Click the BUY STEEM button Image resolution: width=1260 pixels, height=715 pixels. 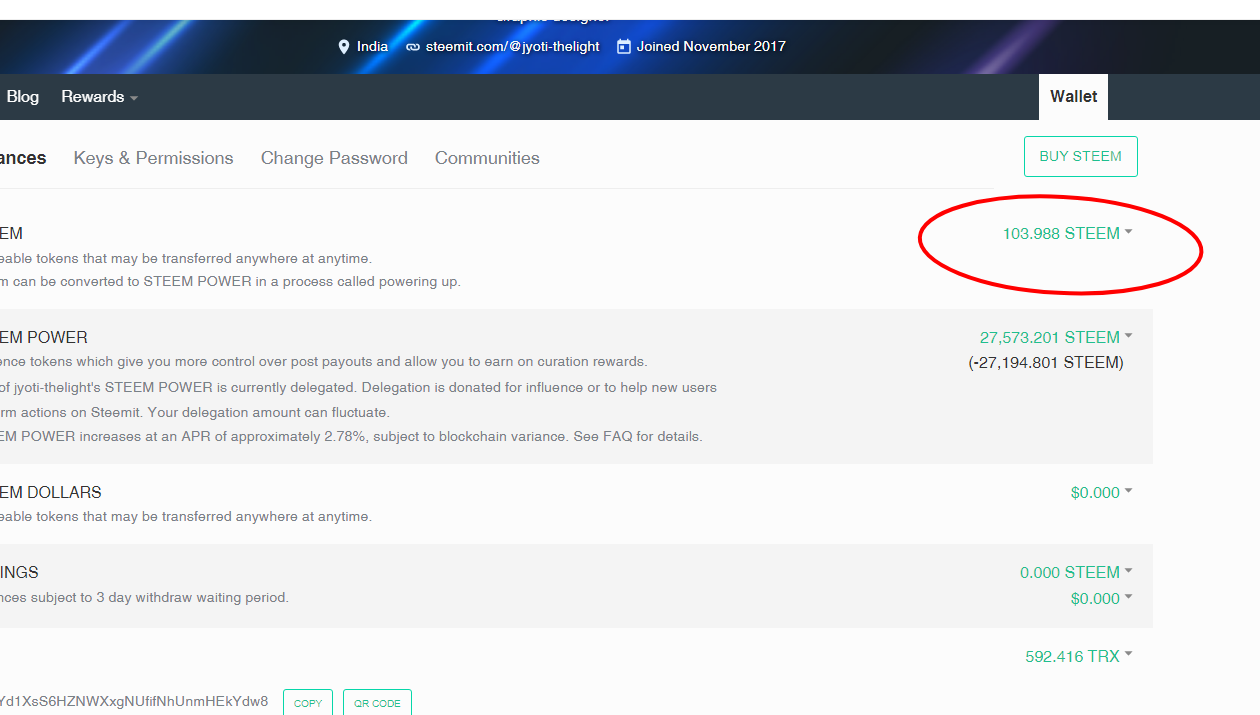[1080, 156]
